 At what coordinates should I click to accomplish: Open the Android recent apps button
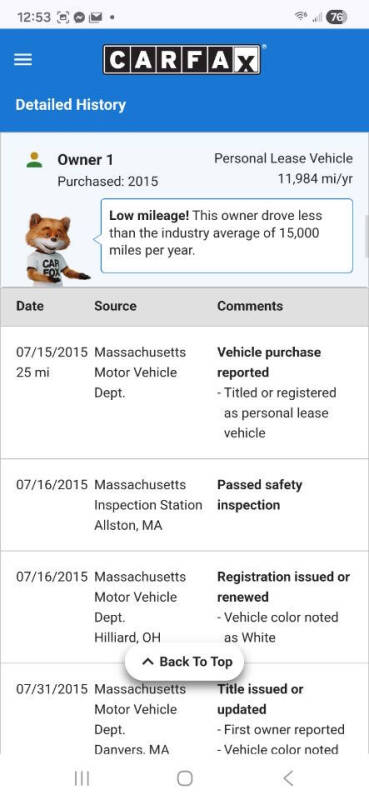[x=82, y=778]
